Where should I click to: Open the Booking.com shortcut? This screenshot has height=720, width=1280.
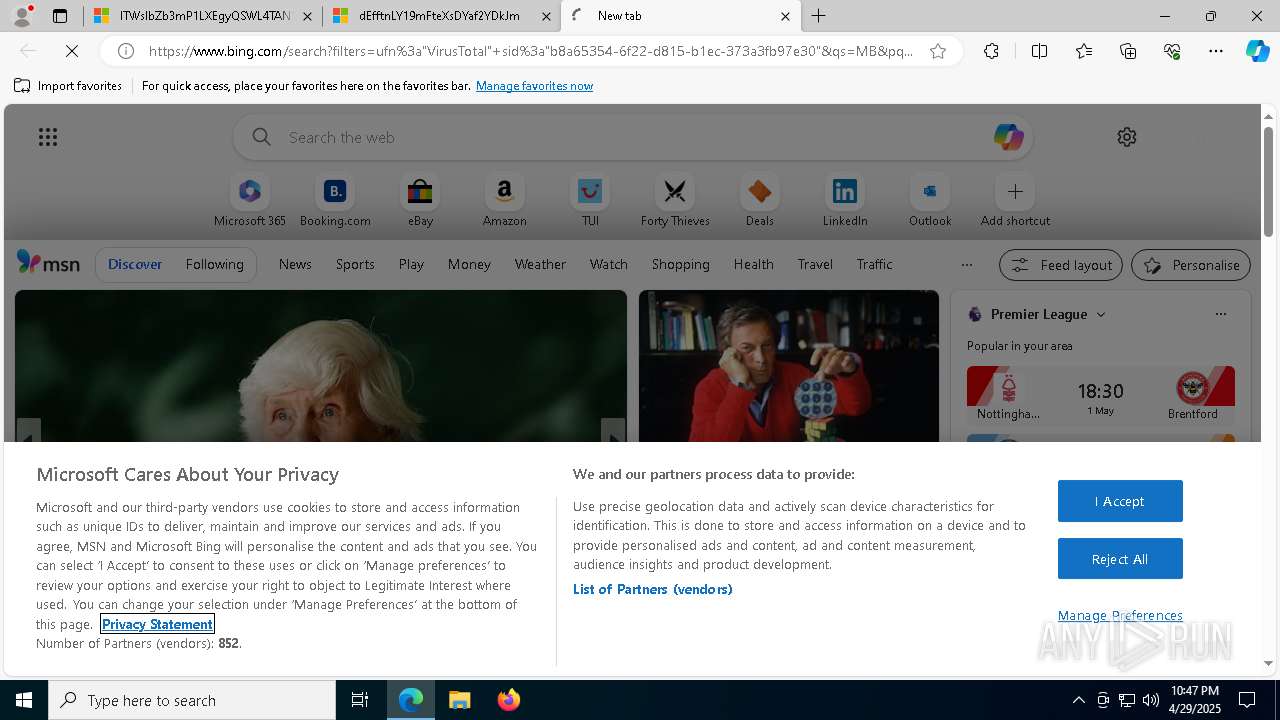335,201
